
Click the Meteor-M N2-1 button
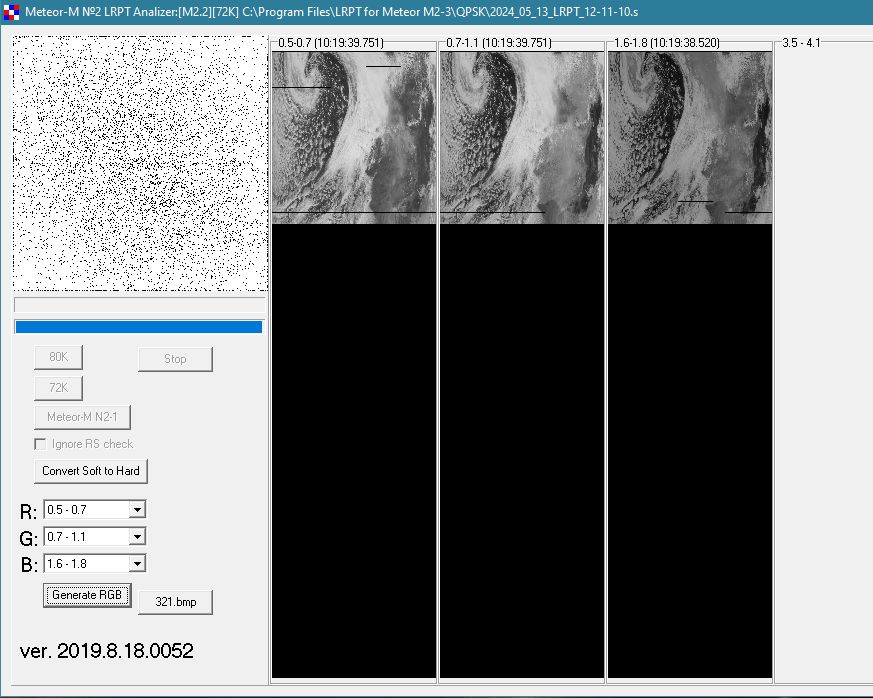(x=83, y=417)
